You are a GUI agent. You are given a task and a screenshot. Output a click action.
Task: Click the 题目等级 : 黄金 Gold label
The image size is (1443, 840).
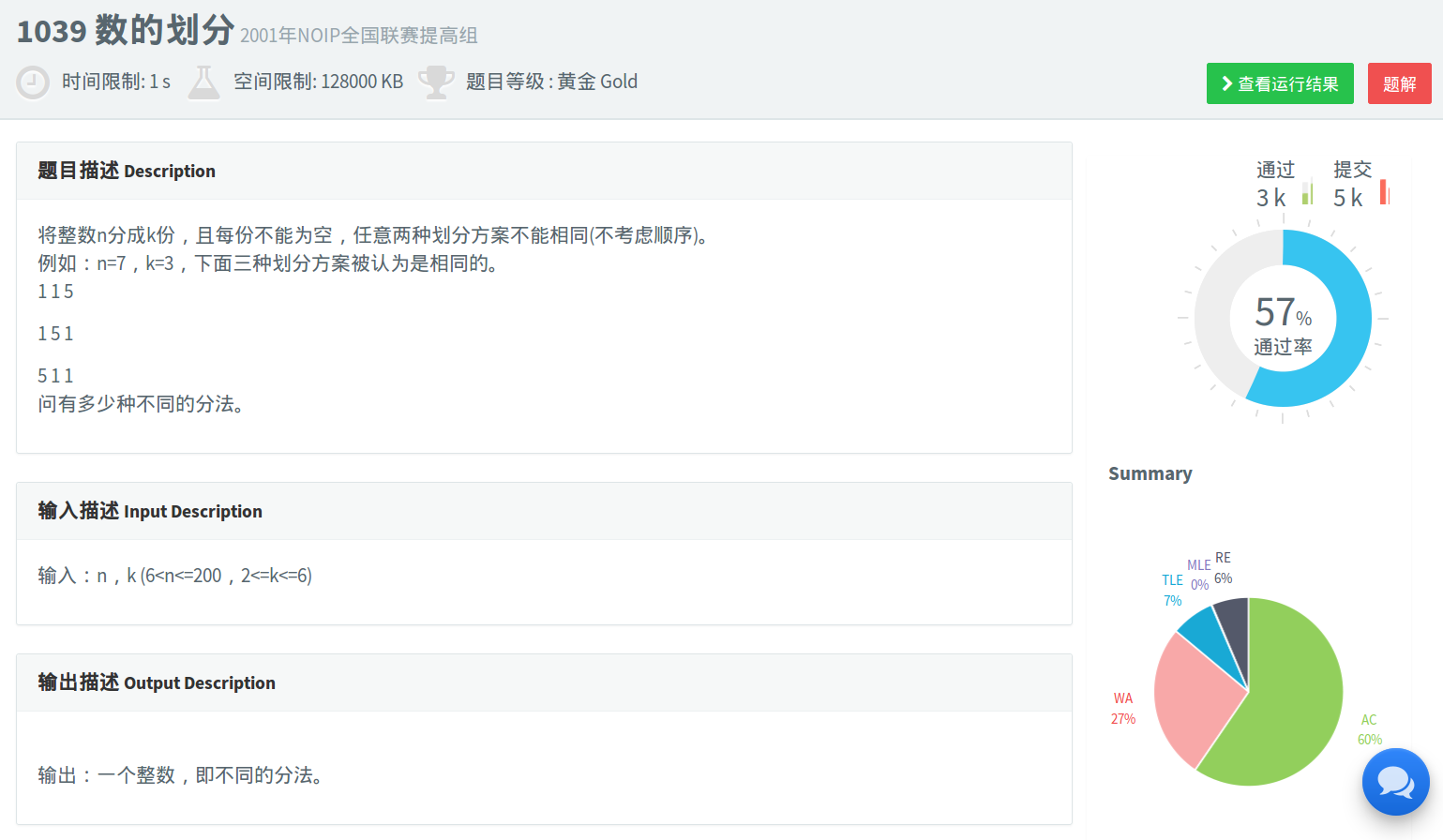[x=551, y=82]
